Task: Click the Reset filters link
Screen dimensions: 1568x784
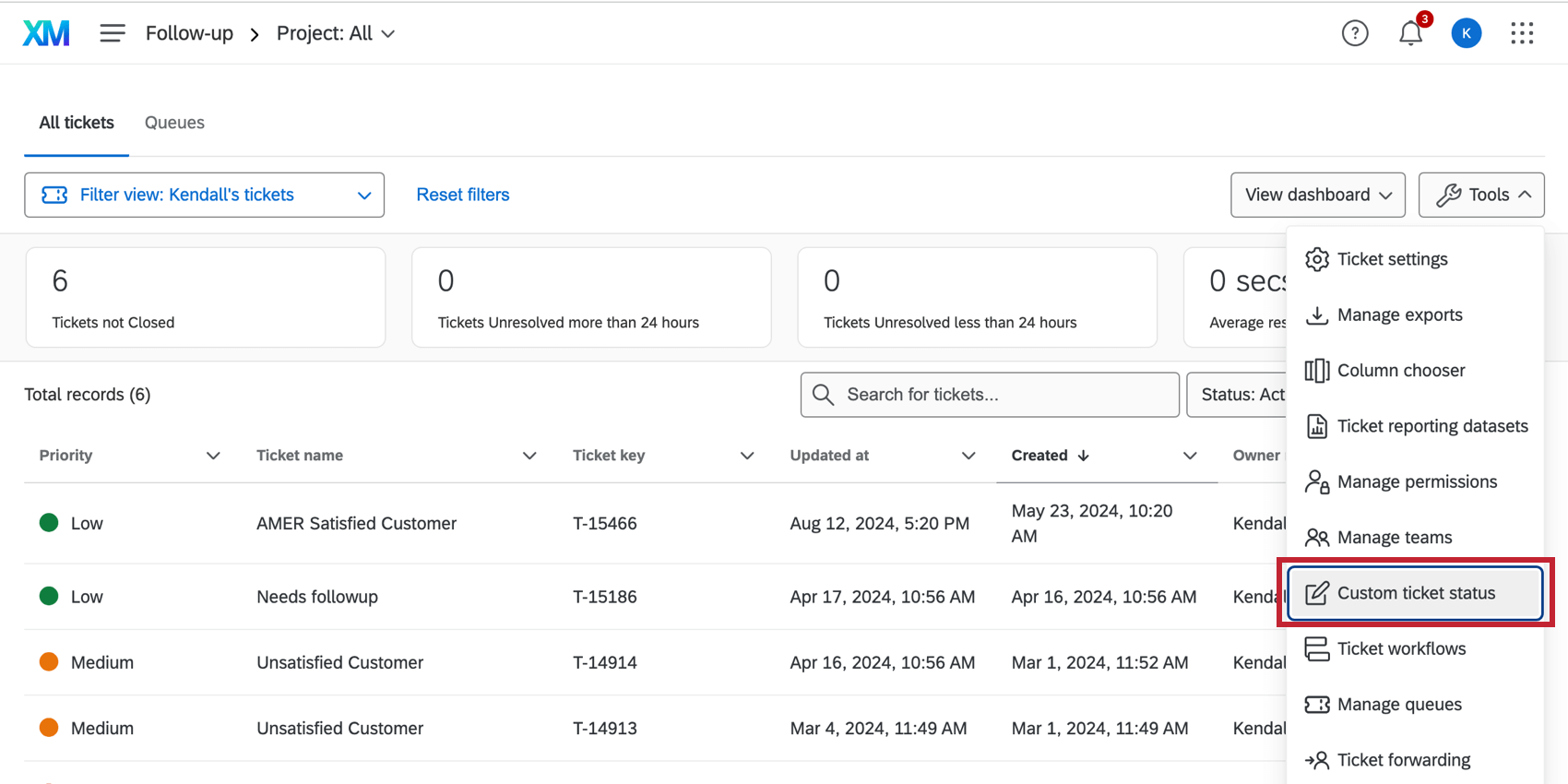Action: (463, 195)
